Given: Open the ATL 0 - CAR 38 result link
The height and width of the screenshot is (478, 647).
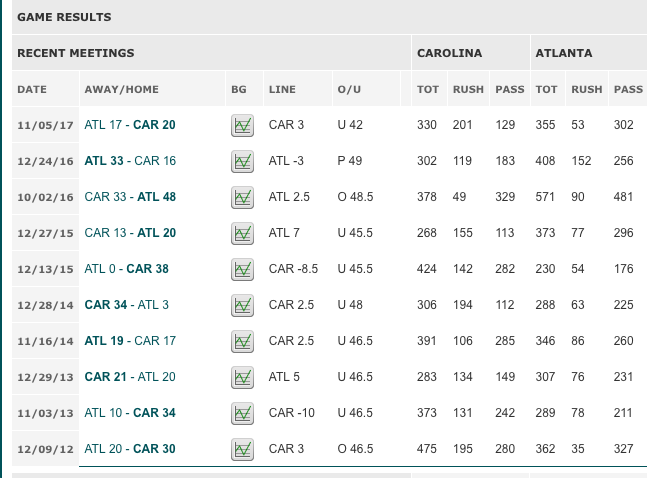Looking at the screenshot, I should pyautogui.click(x=127, y=269).
